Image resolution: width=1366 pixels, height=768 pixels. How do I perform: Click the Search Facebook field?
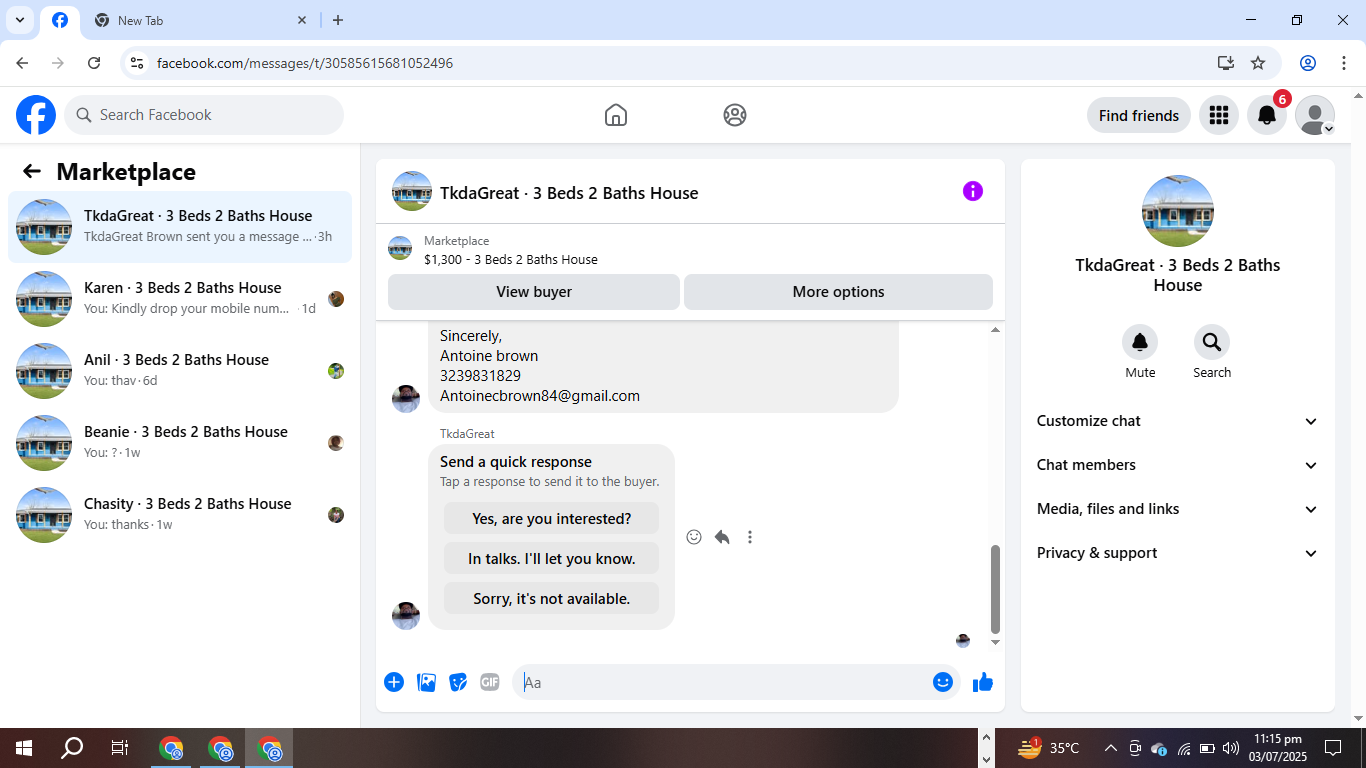tap(204, 115)
